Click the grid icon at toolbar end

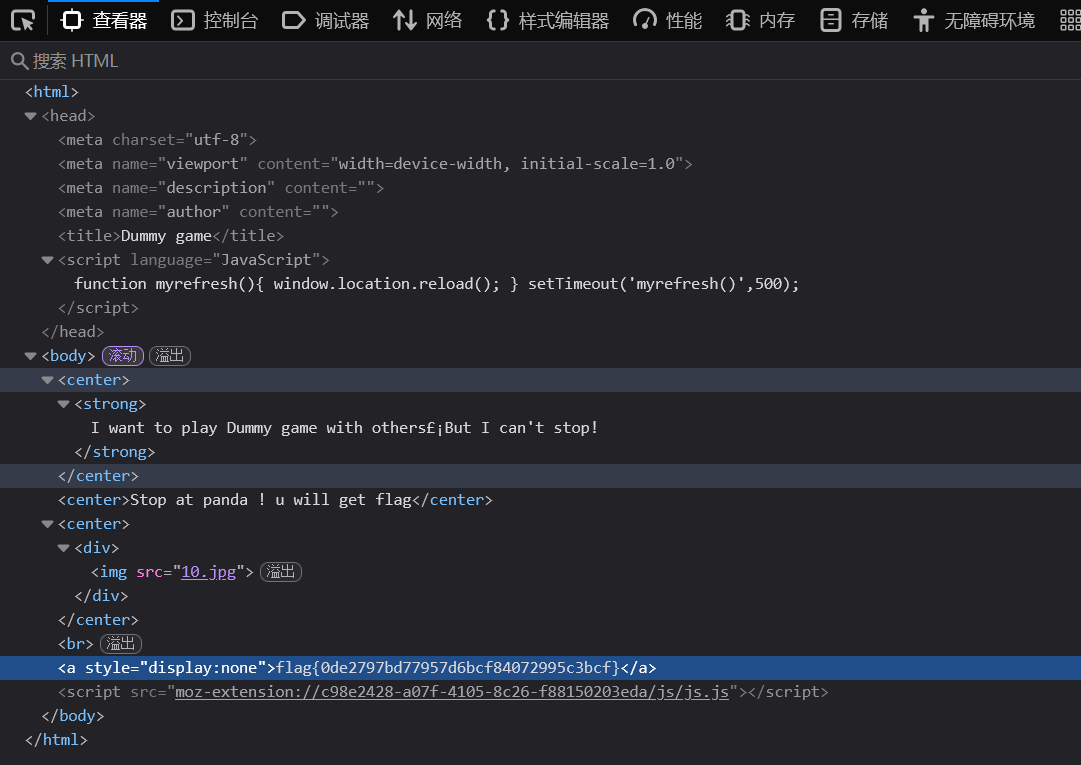coord(1069,21)
